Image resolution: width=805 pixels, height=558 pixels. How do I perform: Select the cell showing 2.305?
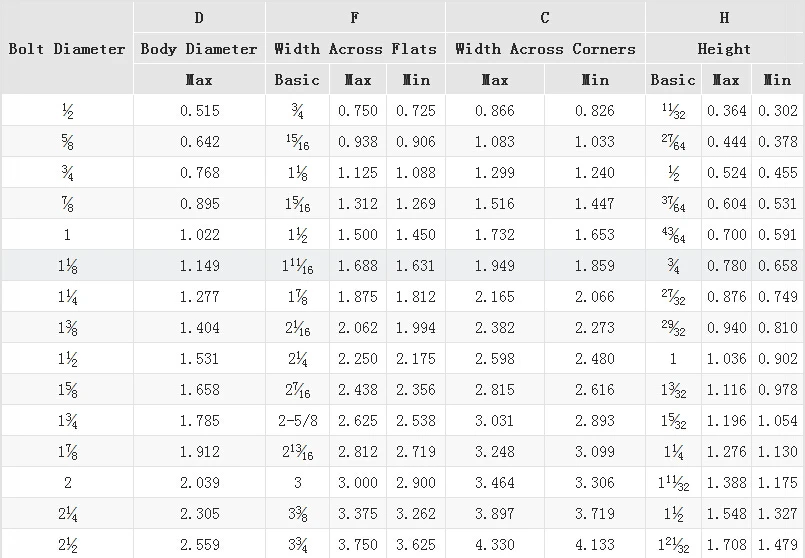tap(199, 514)
